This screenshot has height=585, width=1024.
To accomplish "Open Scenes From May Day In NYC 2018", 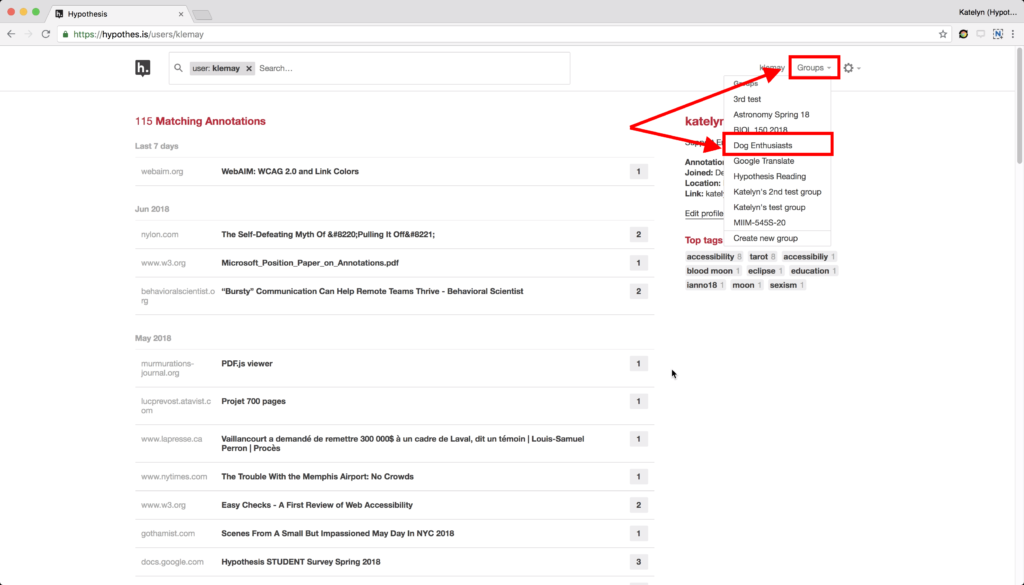I will (338, 533).
